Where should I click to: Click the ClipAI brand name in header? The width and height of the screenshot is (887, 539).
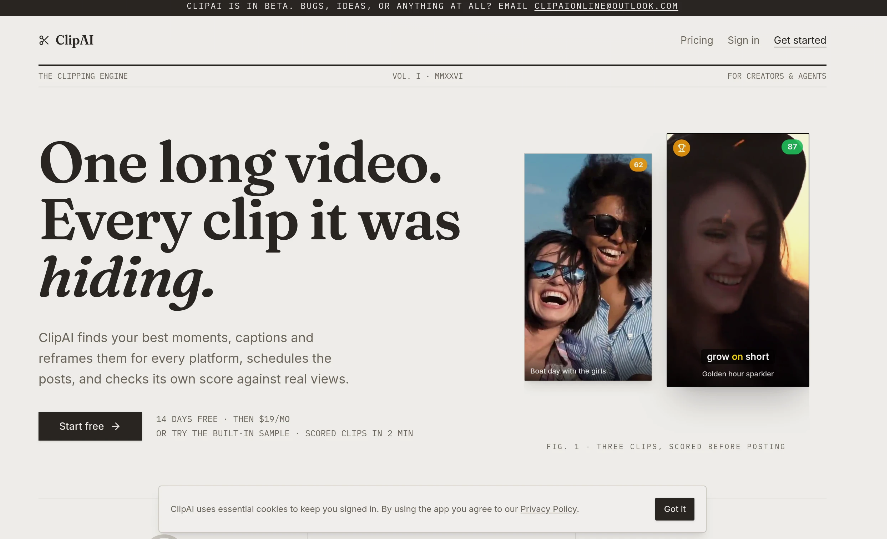click(74, 40)
